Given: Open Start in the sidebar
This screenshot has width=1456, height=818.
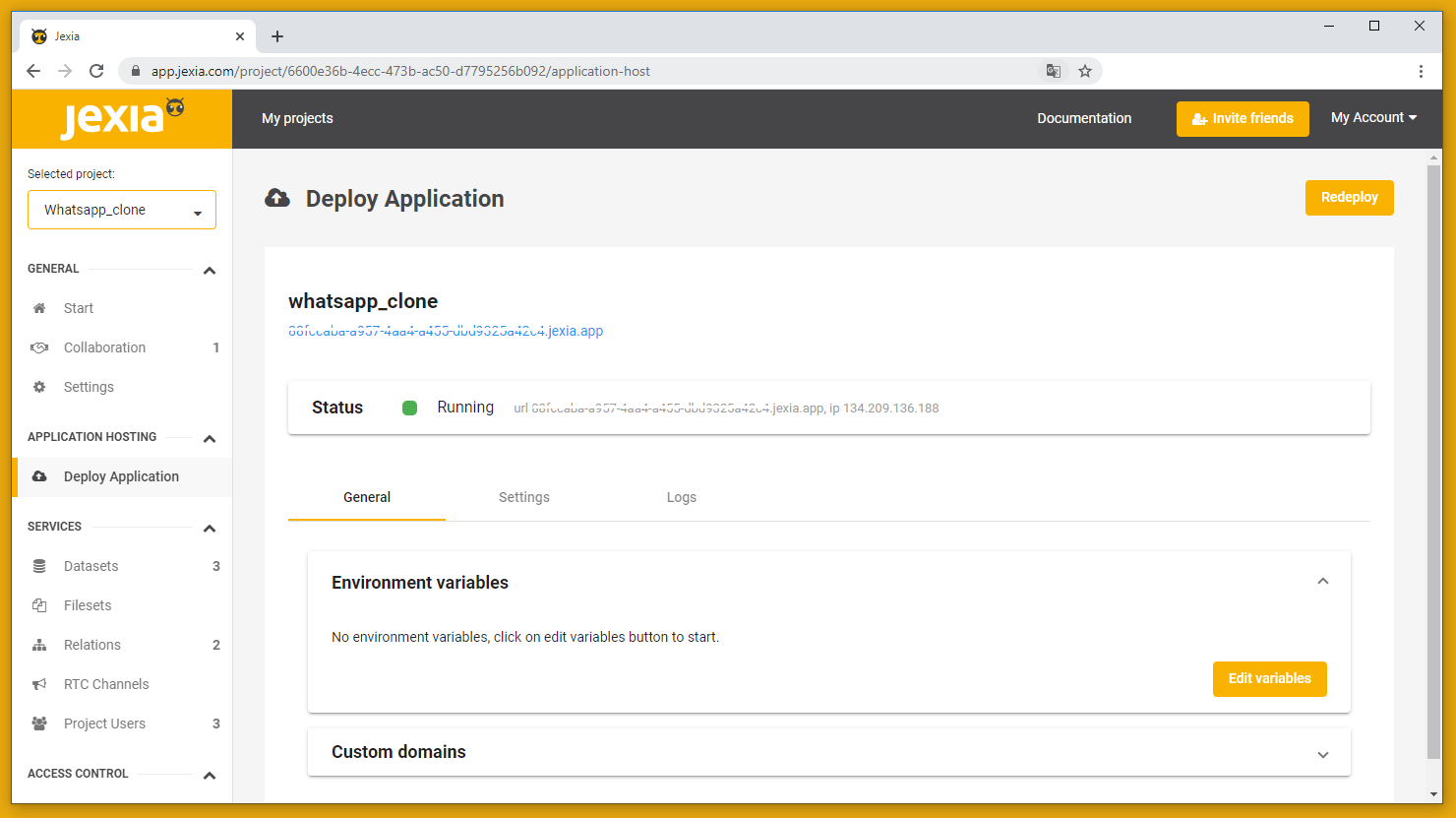Looking at the screenshot, I should [x=79, y=308].
